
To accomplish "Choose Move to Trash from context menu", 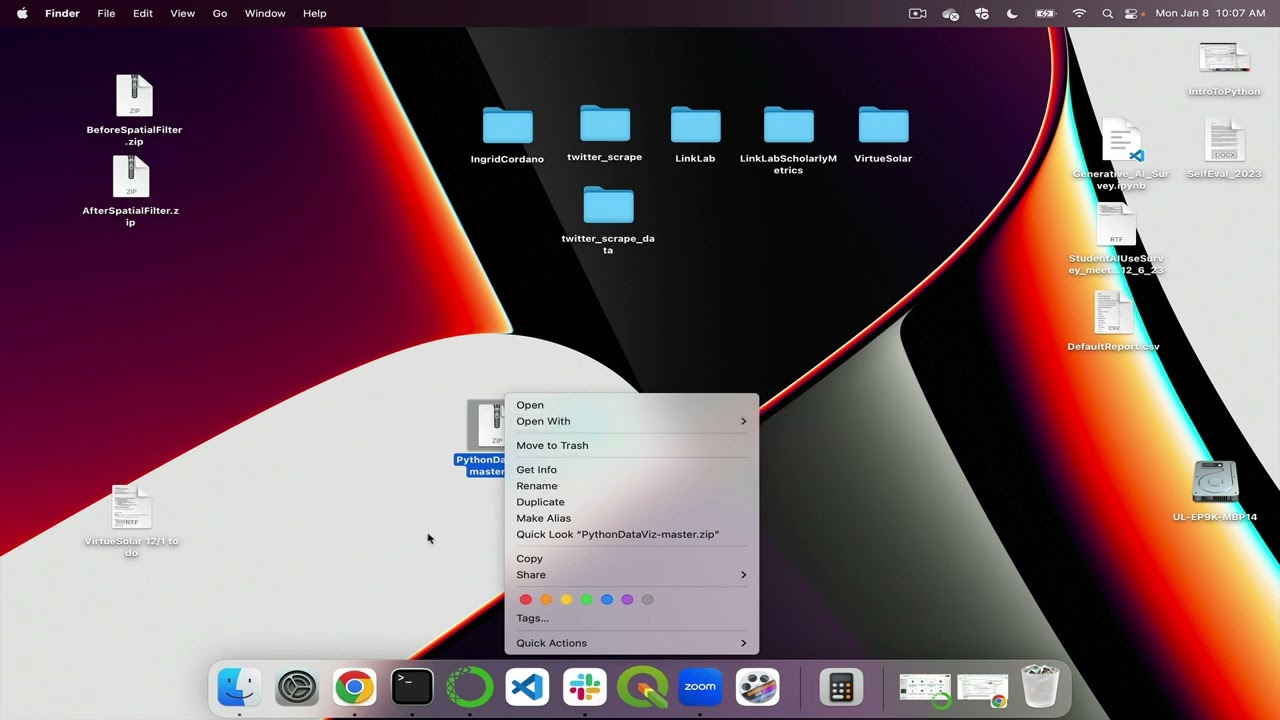I will pos(552,445).
